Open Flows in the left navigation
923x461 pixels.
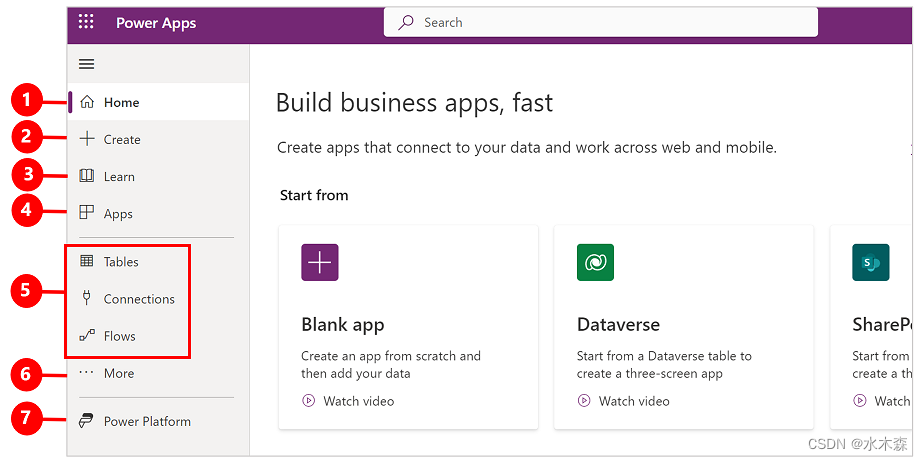158,336
